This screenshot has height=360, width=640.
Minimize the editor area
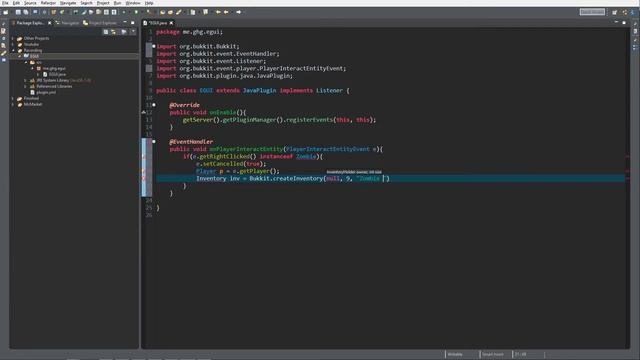click(616, 23)
